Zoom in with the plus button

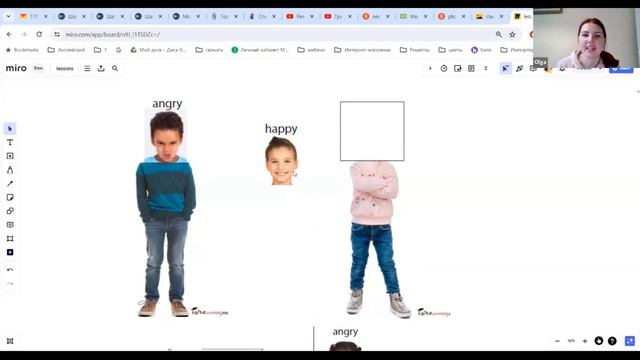click(x=584, y=341)
